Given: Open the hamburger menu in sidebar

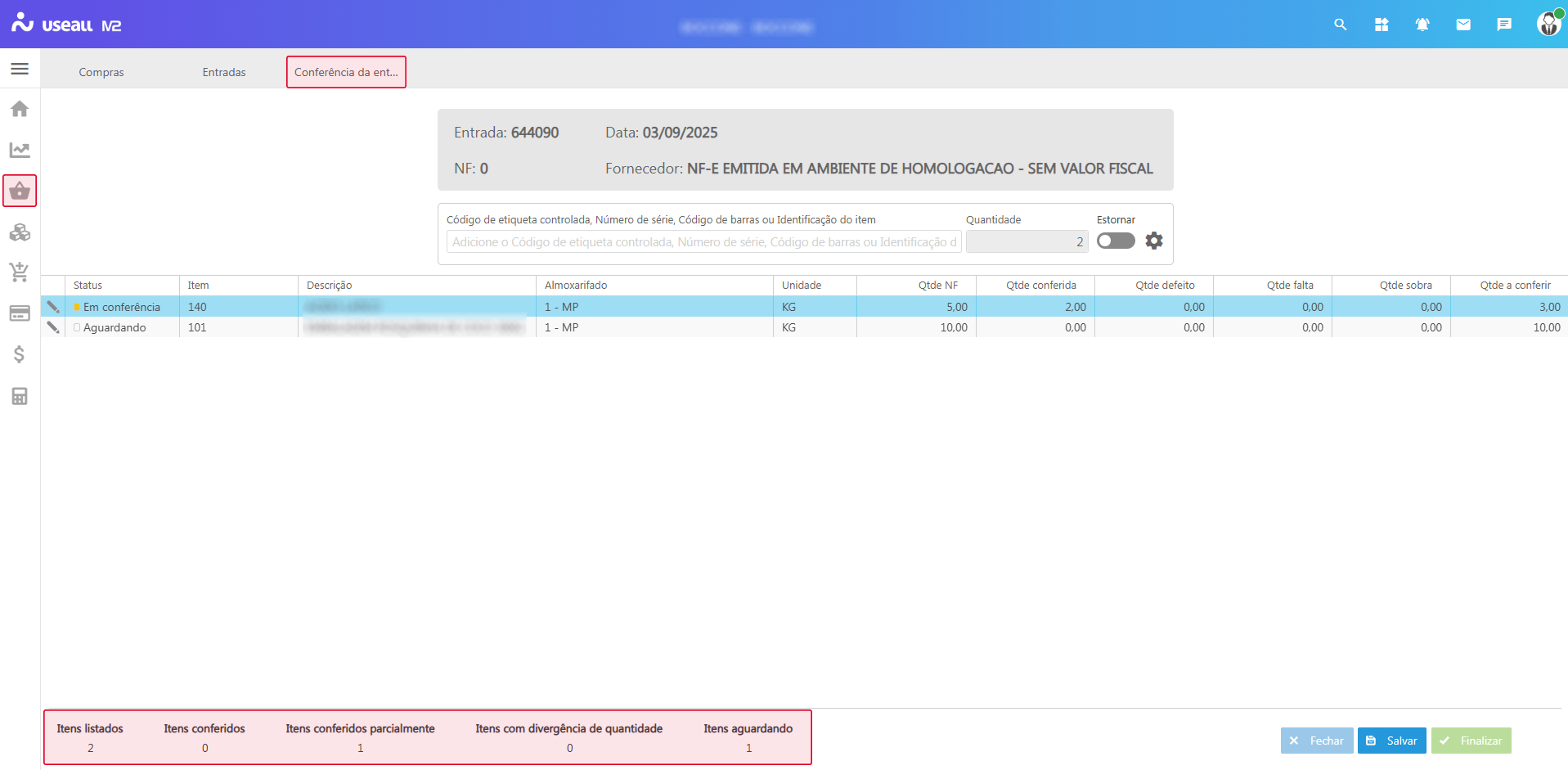Looking at the screenshot, I should tap(20, 69).
